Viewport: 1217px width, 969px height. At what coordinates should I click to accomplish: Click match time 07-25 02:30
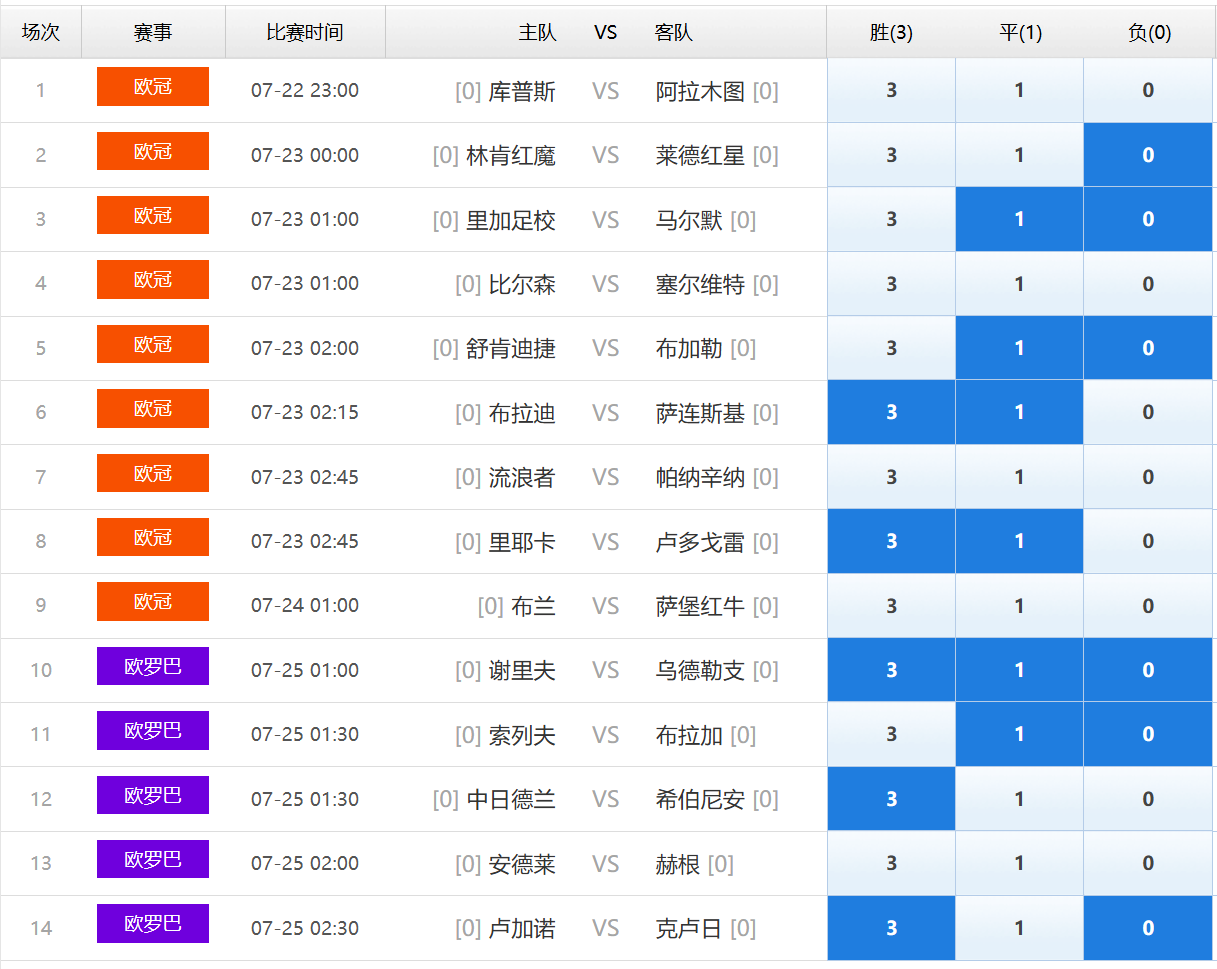pyautogui.click(x=305, y=928)
